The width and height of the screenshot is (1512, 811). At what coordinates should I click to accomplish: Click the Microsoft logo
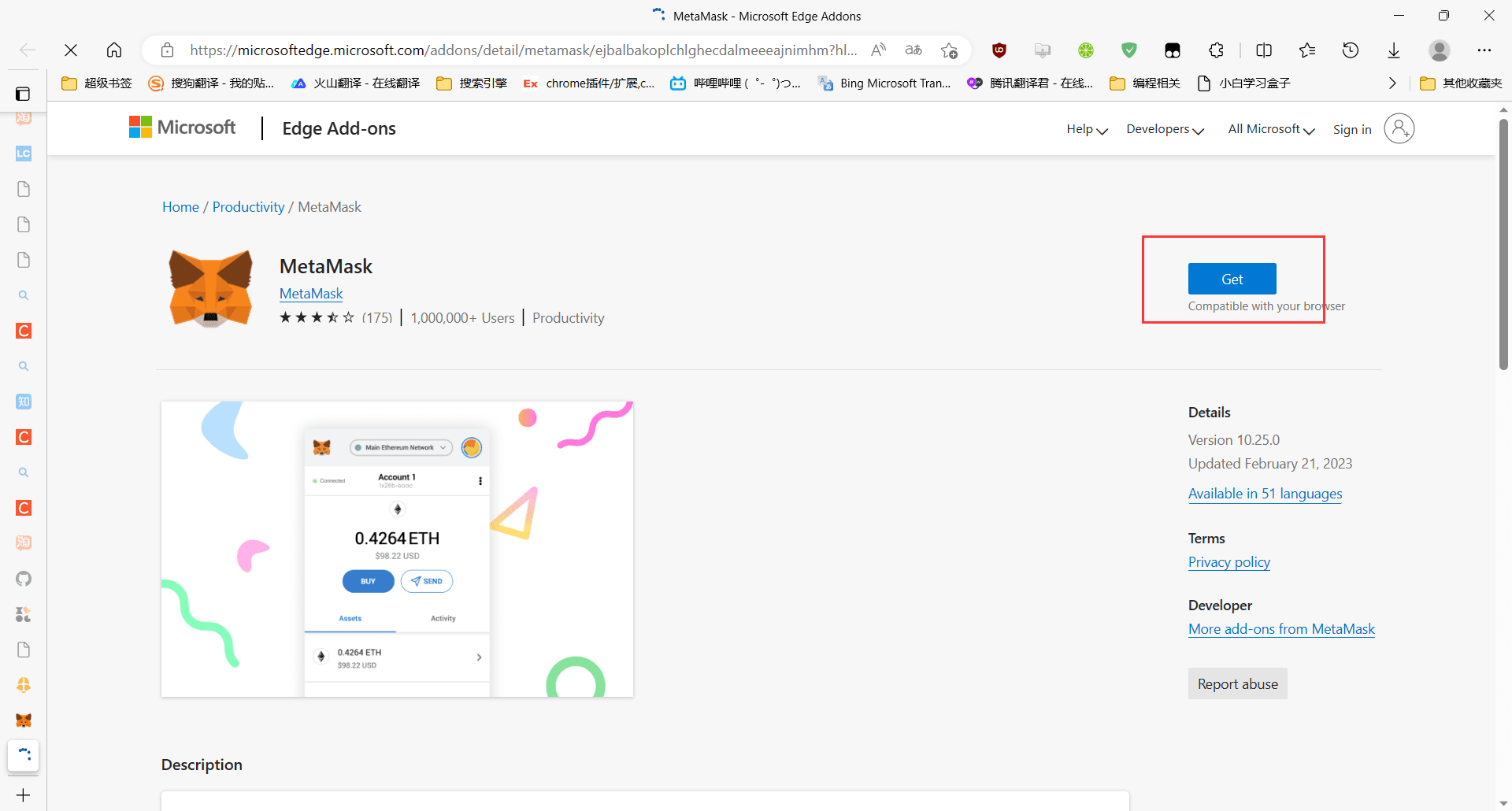pyautogui.click(x=182, y=128)
